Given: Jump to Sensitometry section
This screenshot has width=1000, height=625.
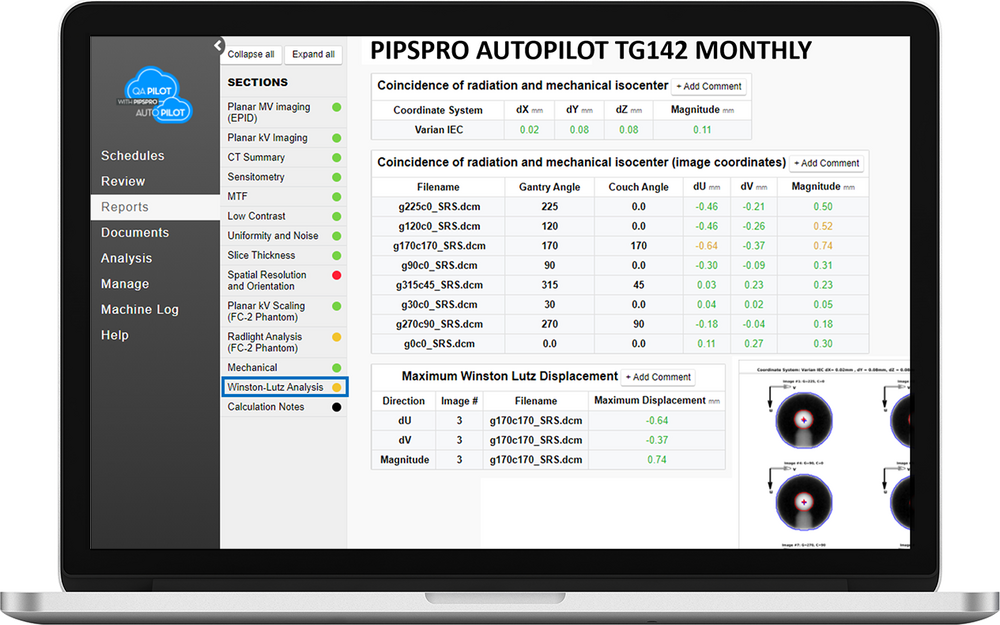Looking at the screenshot, I should [256, 177].
